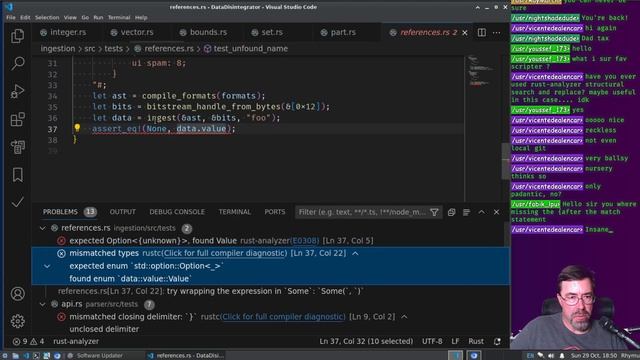Collapse the api.rs problems group
Viewport: 640px width, 360px height.
[x=43, y=304]
